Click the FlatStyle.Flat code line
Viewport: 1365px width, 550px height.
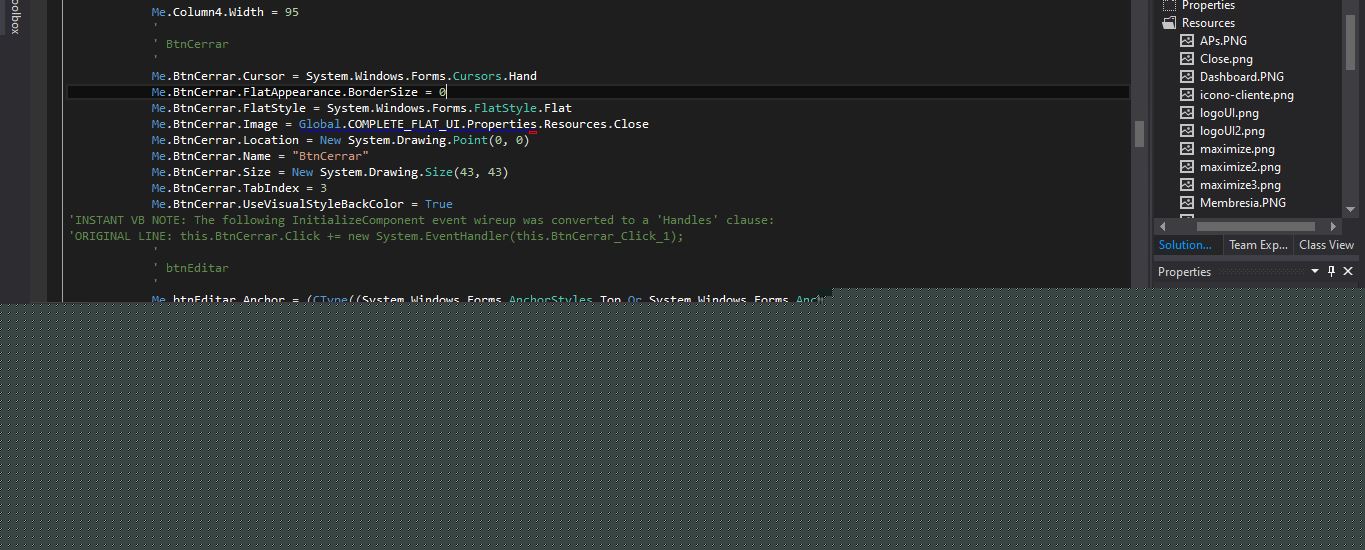tap(361, 108)
